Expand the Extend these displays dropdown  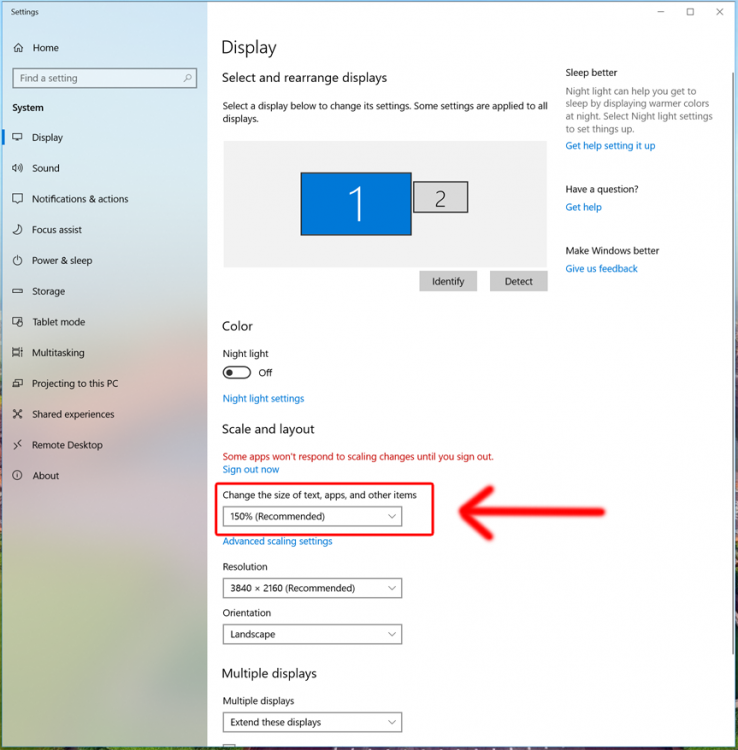(x=312, y=722)
